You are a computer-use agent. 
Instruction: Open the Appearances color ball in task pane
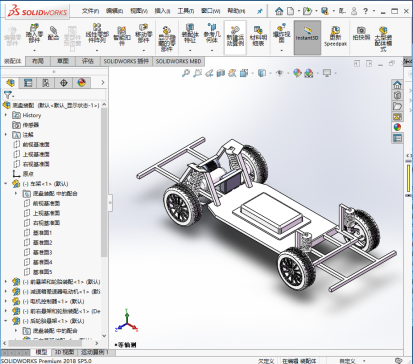pos(397,127)
